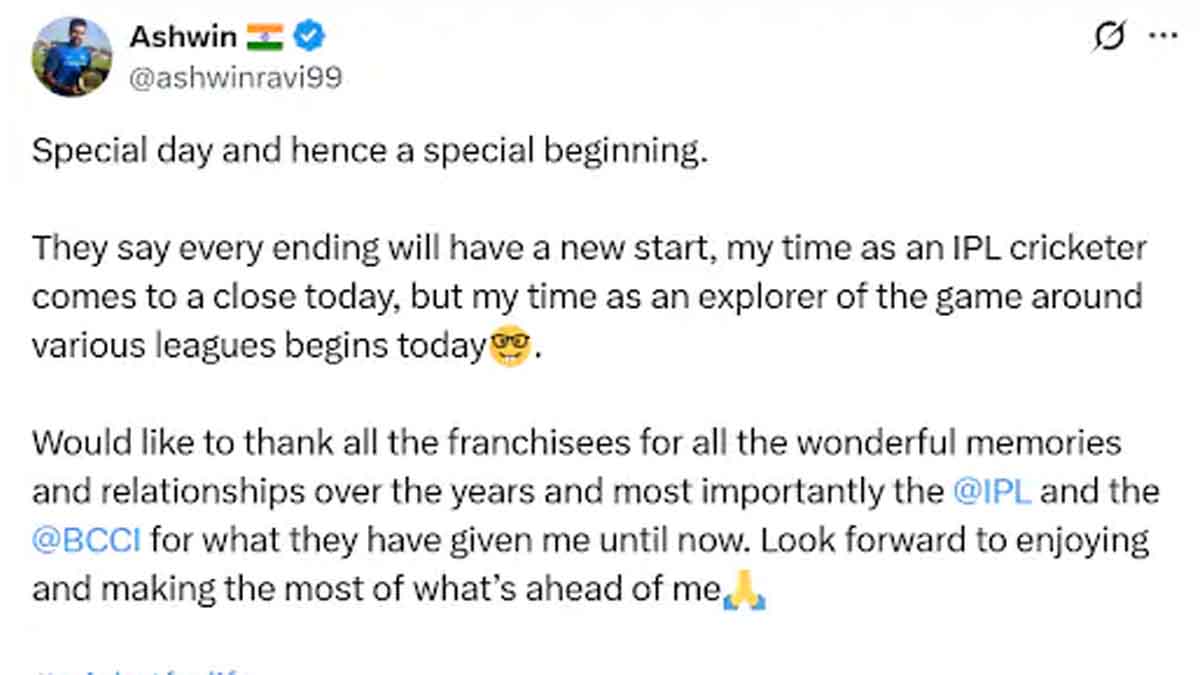Image resolution: width=1200 pixels, height=675 pixels.
Task: Open the three-dot more options menu
Action: 1163,38
